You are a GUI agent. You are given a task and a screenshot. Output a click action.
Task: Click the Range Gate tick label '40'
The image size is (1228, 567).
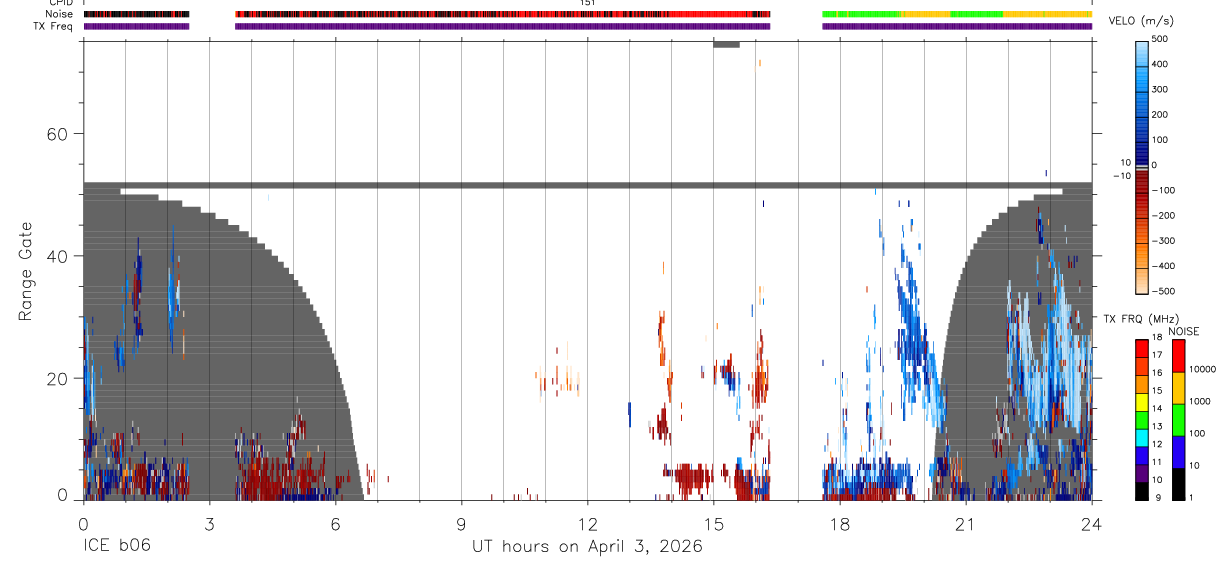point(57,256)
